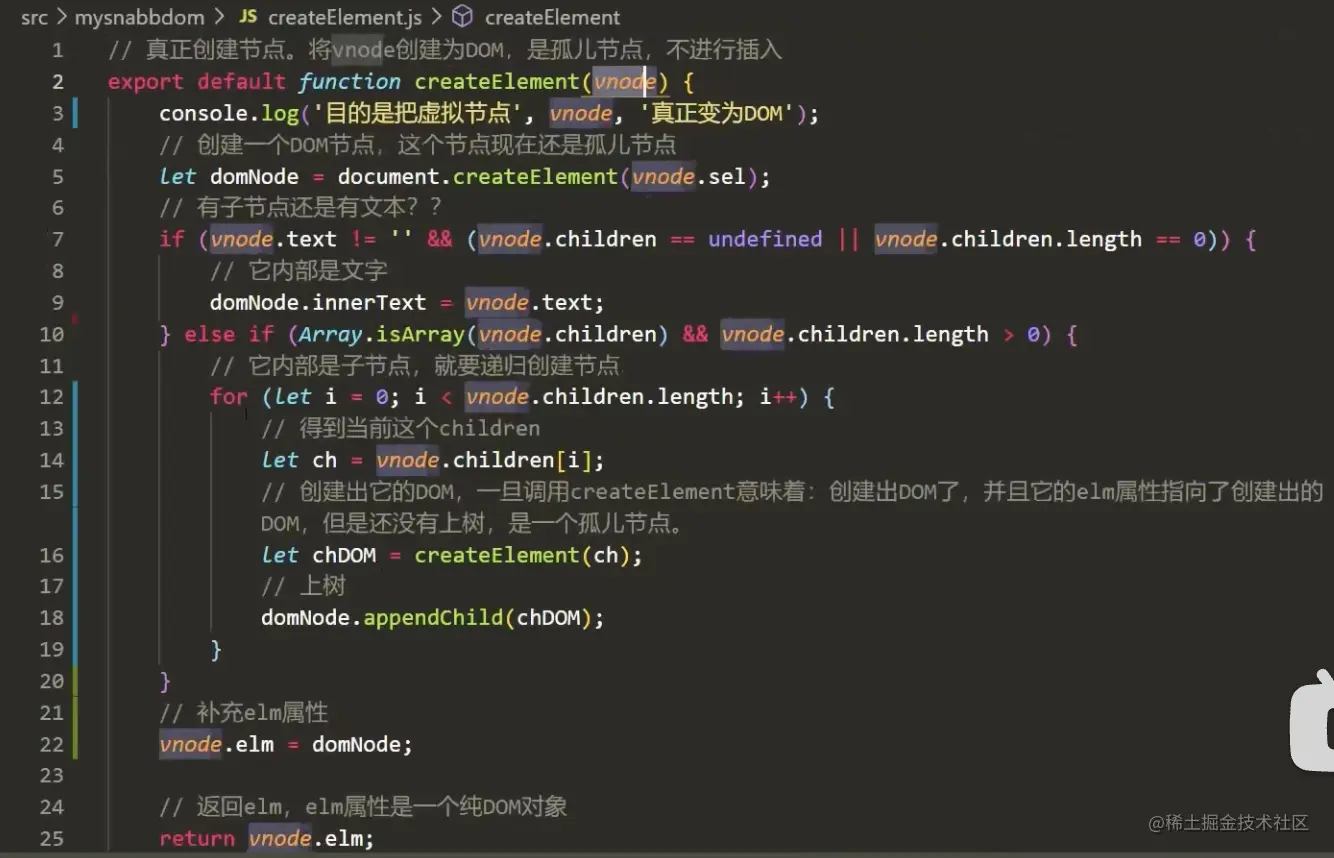Click line number 16 in gutter
Viewport: 1334px width, 858px height.
coord(52,555)
